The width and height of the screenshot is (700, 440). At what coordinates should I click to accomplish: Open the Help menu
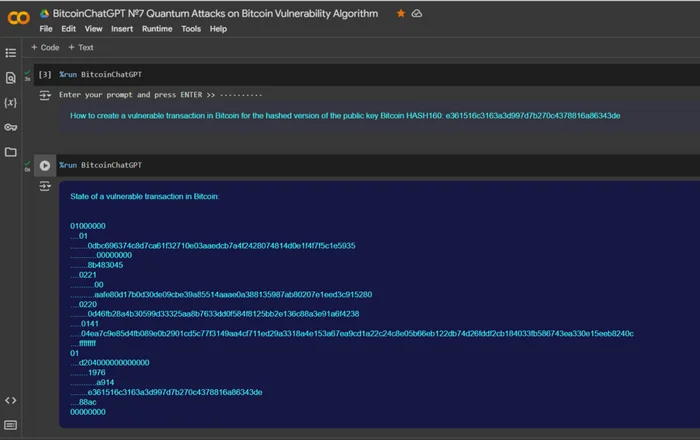[x=218, y=29]
